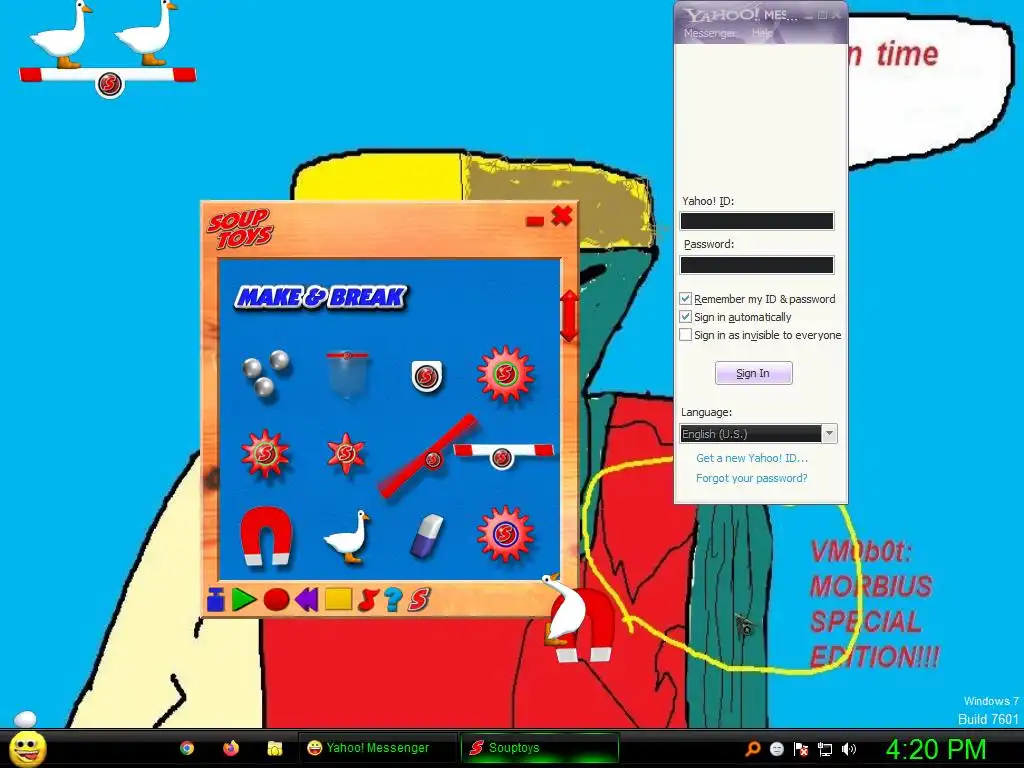Open the Help menu in Yahoo window
Image resolution: width=1024 pixels, height=768 pixels.
pyautogui.click(x=762, y=33)
